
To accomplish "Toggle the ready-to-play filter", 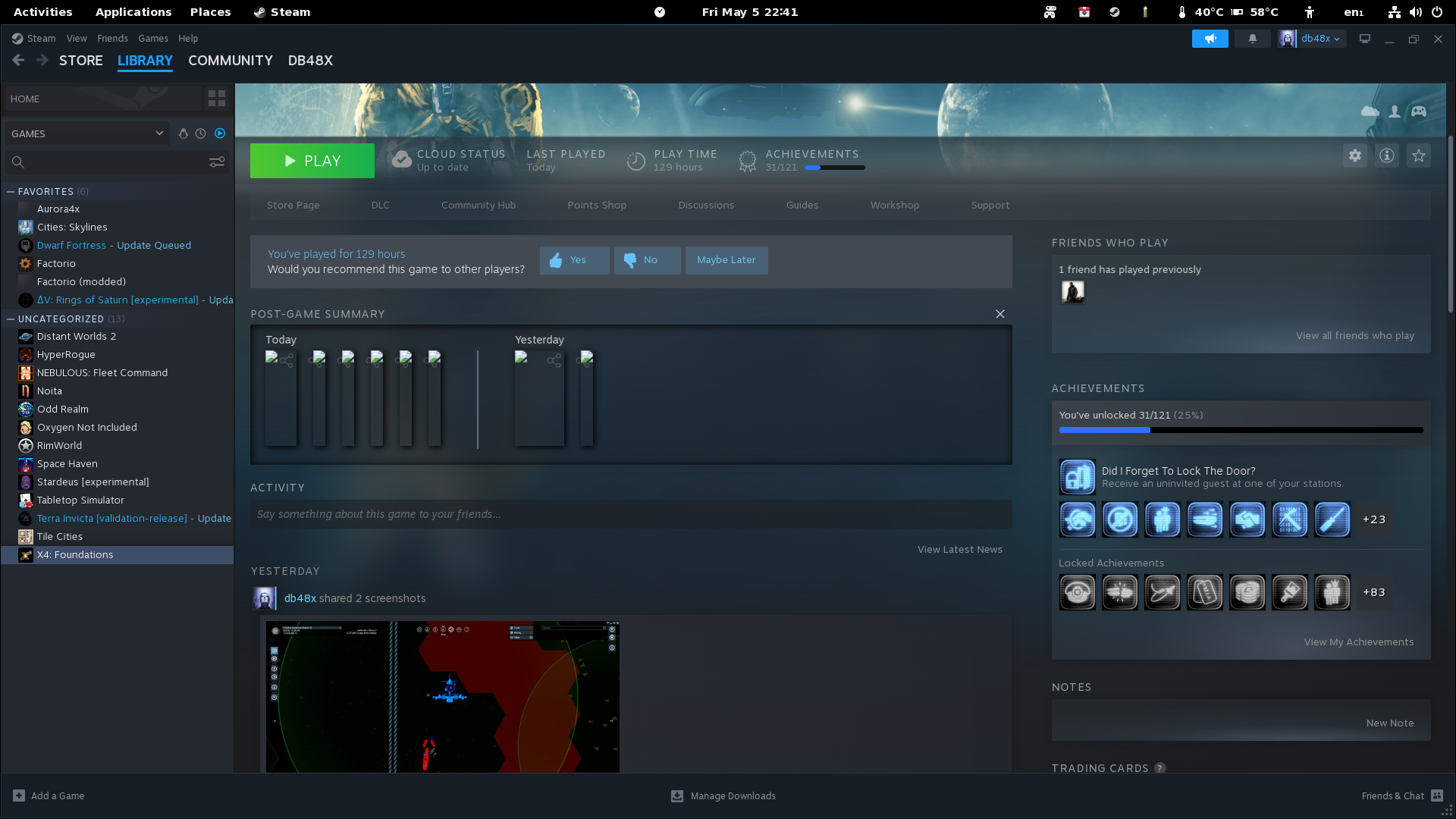I will click(220, 133).
